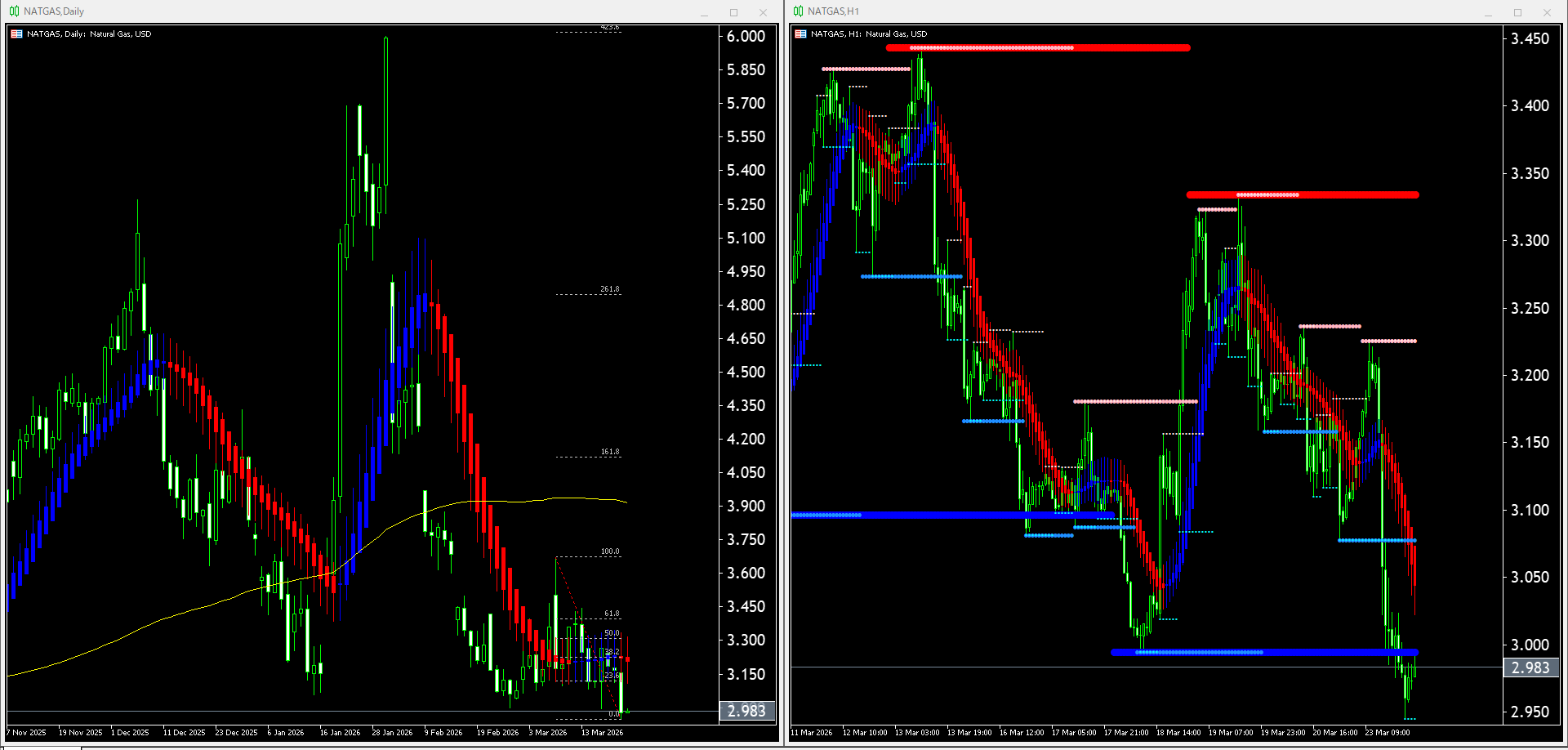Close the NATGAS,Daily chart window

(x=763, y=12)
